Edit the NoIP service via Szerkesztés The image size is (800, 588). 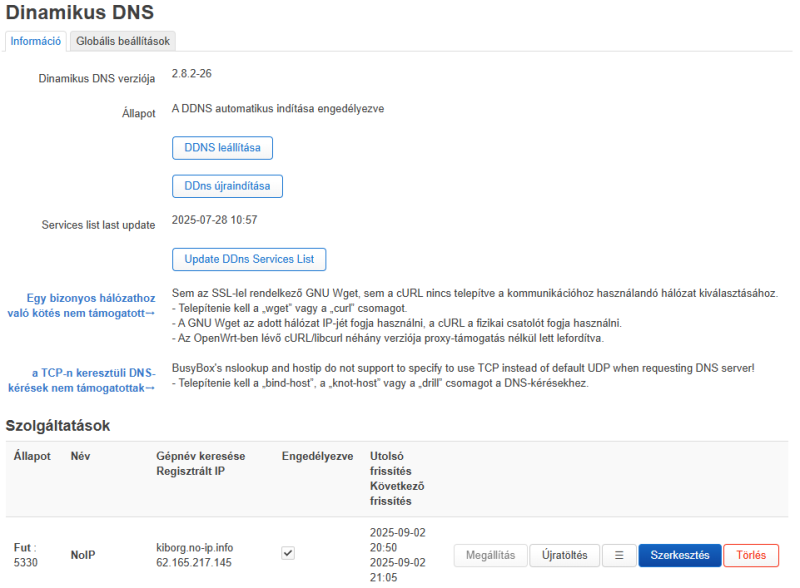pyautogui.click(x=680, y=555)
